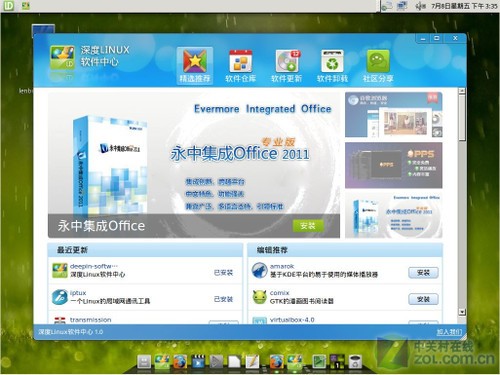Image resolution: width=500 pixels, height=375 pixels.
Task: Install comix with its 安装 button
Action: pos(423,299)
